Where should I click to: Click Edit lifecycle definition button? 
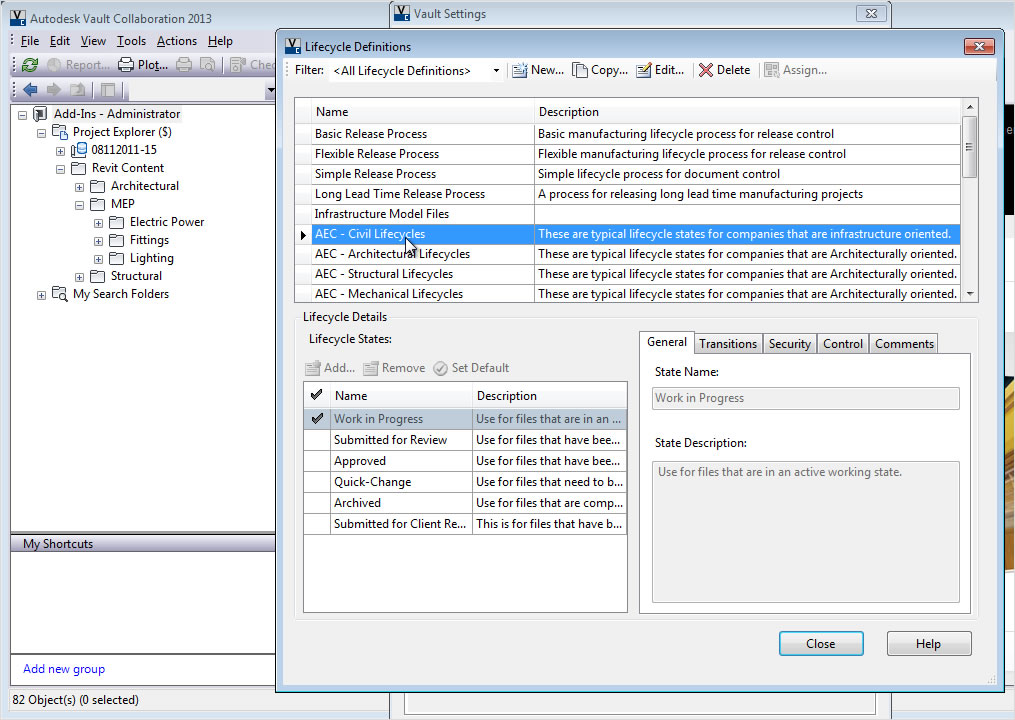click(x=660, y=70)
